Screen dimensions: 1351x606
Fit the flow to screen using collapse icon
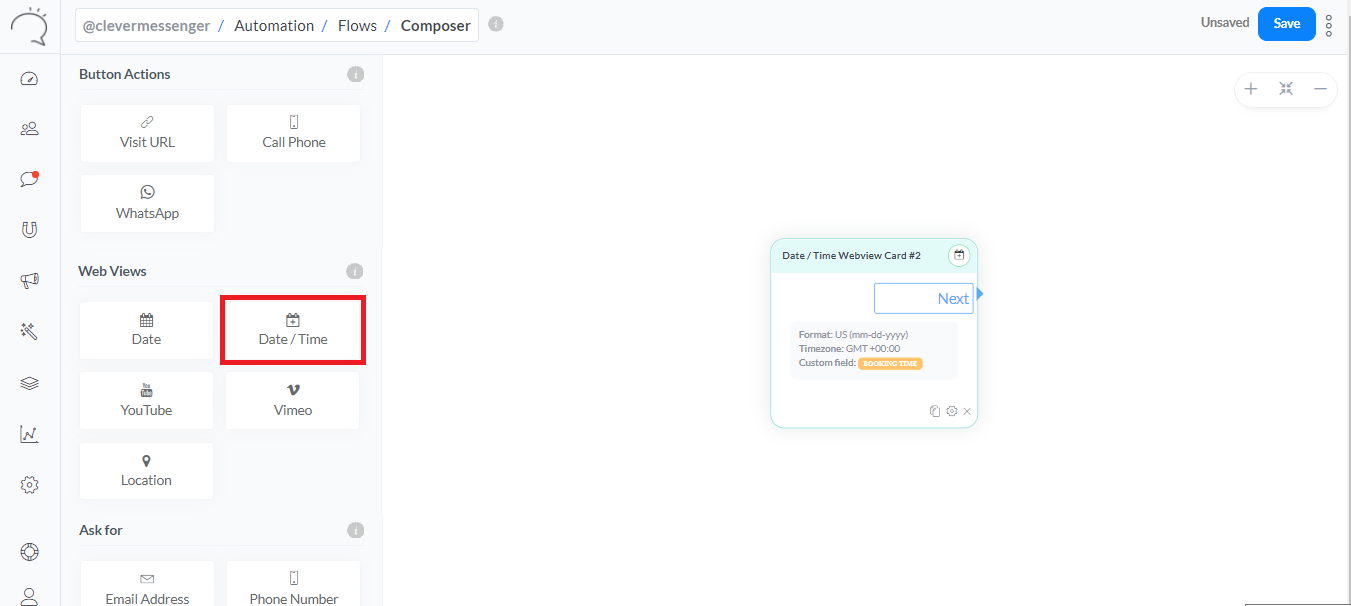click(x=1286, y=89)
